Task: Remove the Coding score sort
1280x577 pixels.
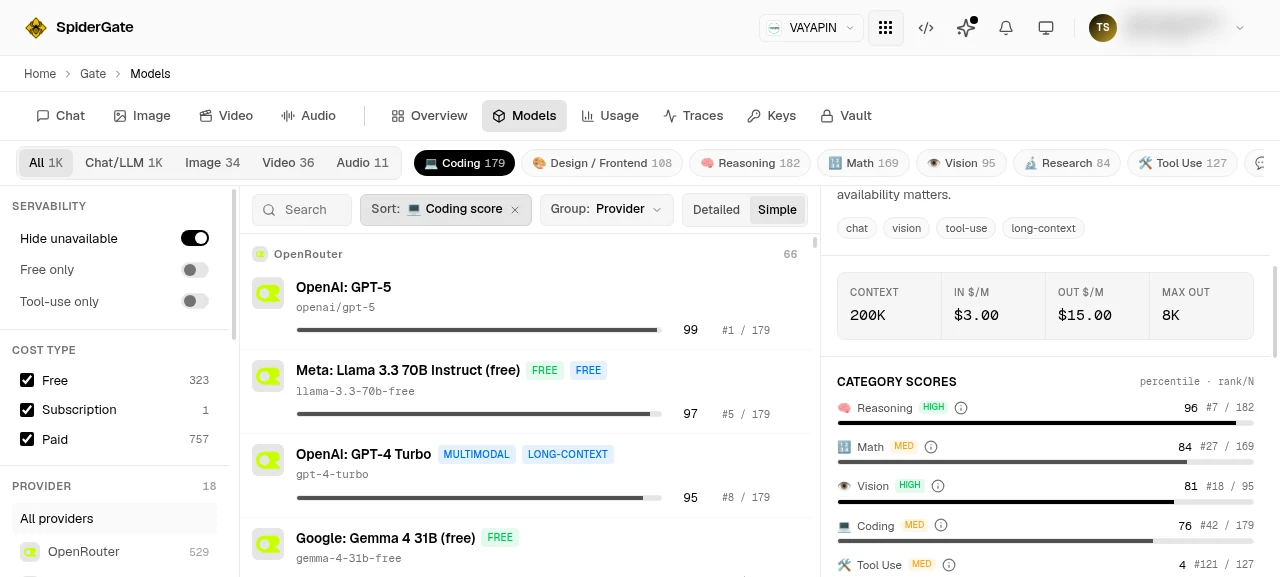Action: click(515, 210)
